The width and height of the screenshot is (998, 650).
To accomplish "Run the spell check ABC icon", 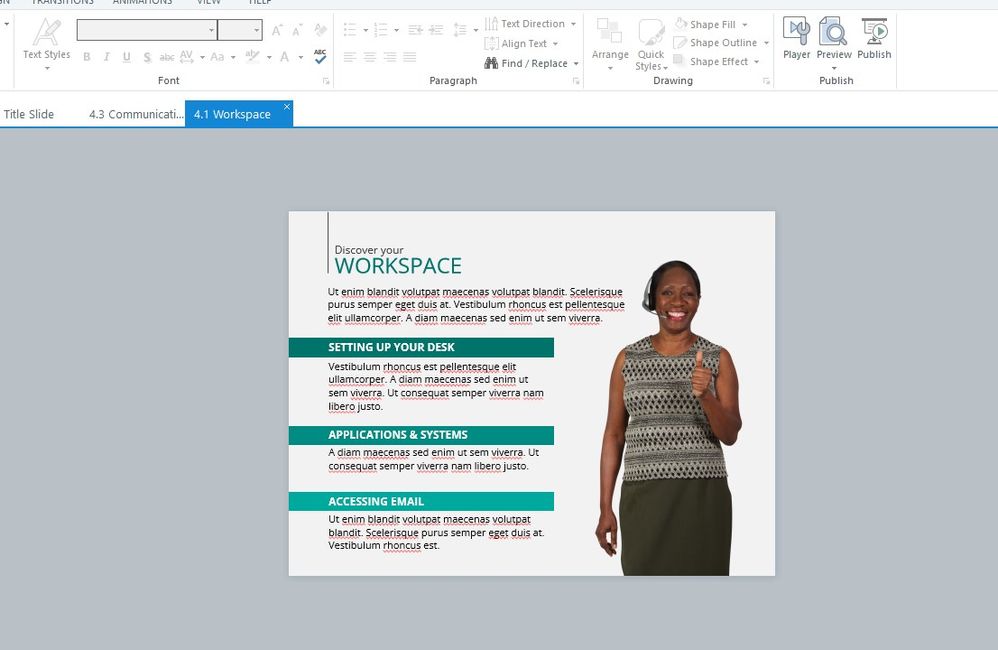I will [320, 57].
